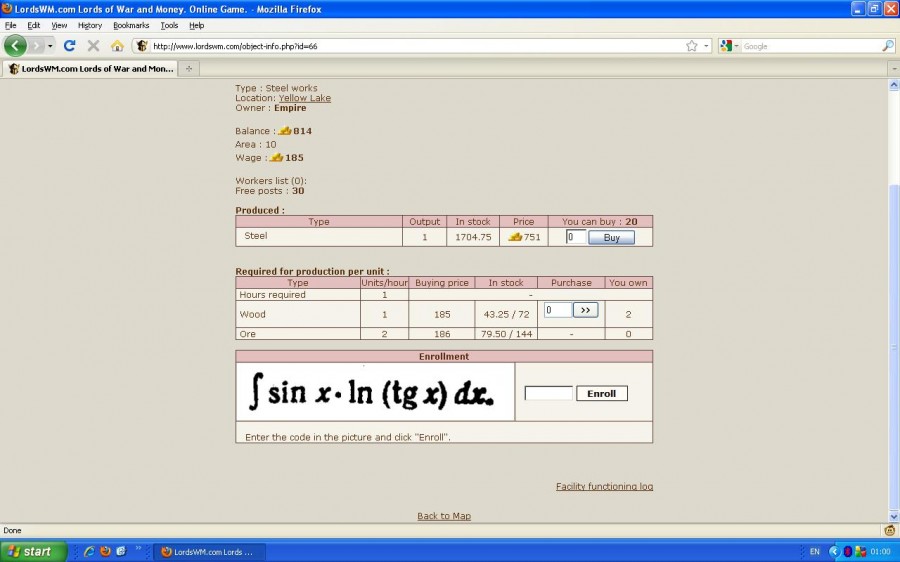Reload the page with the blue Refresh icon
Viewport: 900px width, 562px height.
69,46
